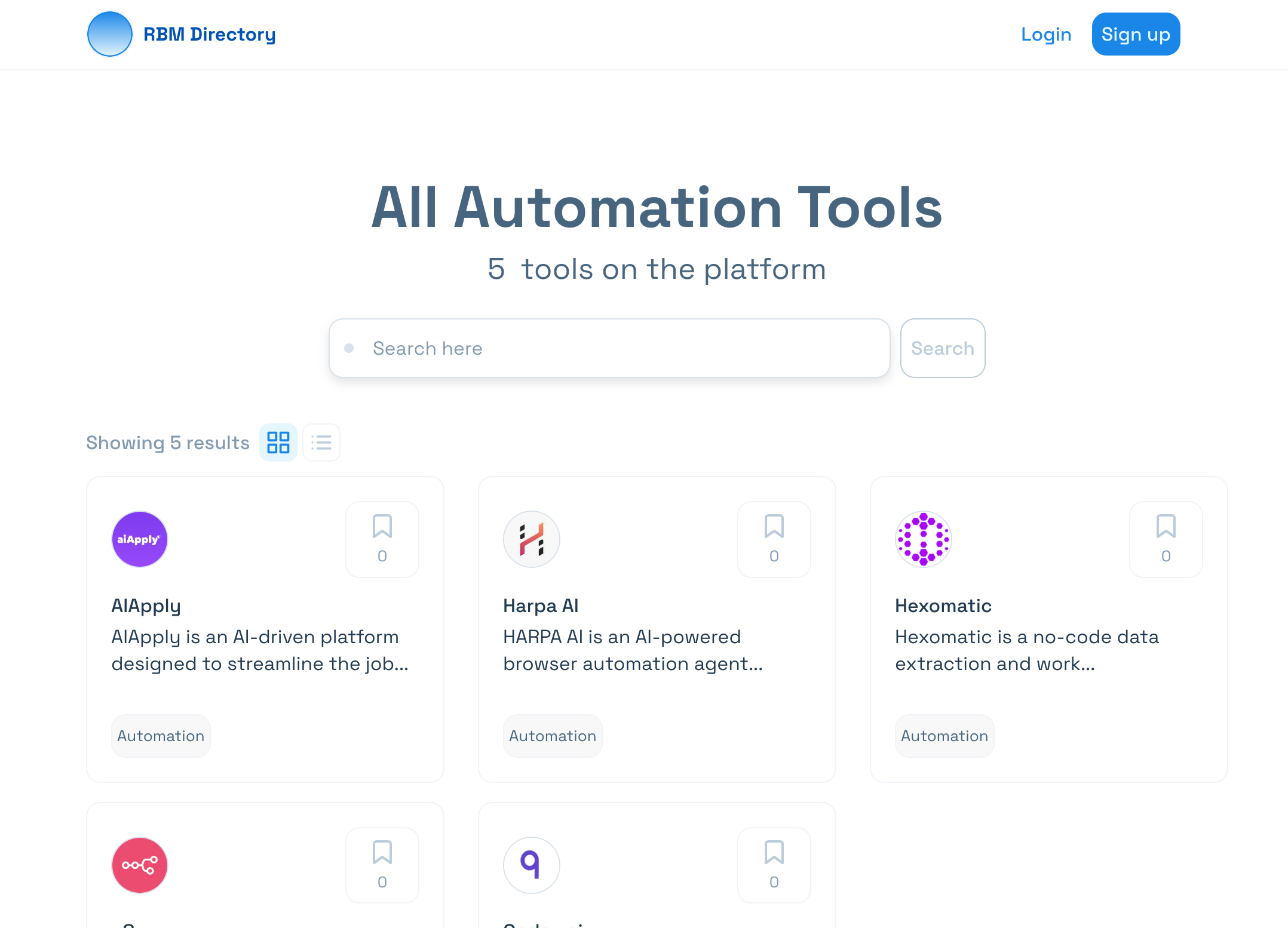Switch to list view layout
This screenshot has width=1288, height=928.
point(321,443)
